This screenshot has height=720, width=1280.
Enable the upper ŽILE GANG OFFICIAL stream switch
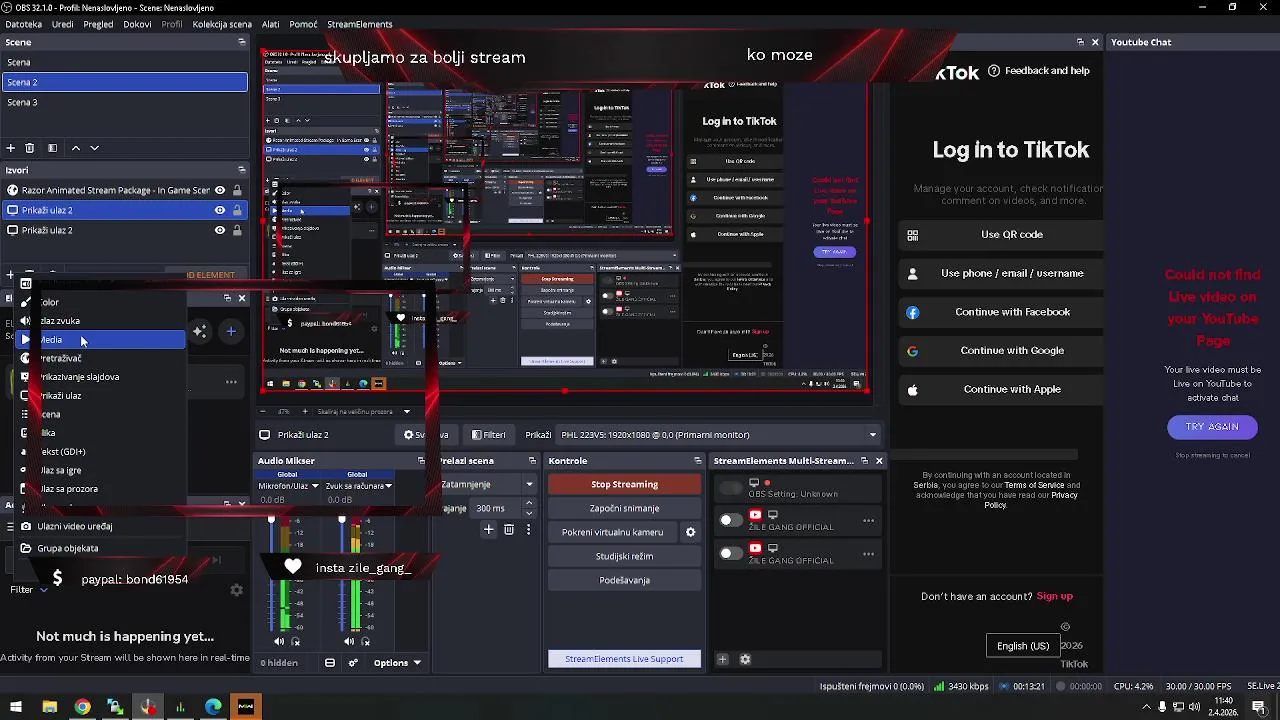[731, 520]
